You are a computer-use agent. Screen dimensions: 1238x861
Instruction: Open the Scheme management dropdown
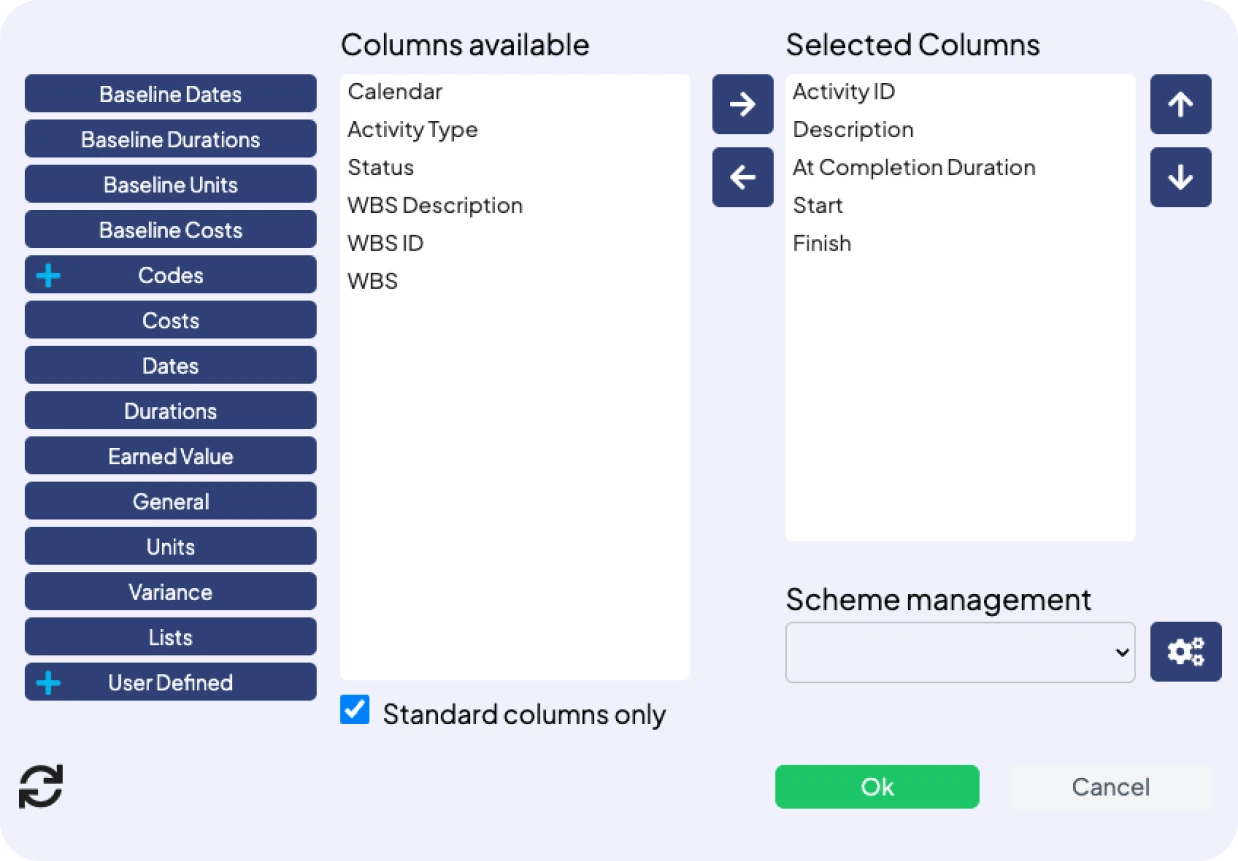959,651
